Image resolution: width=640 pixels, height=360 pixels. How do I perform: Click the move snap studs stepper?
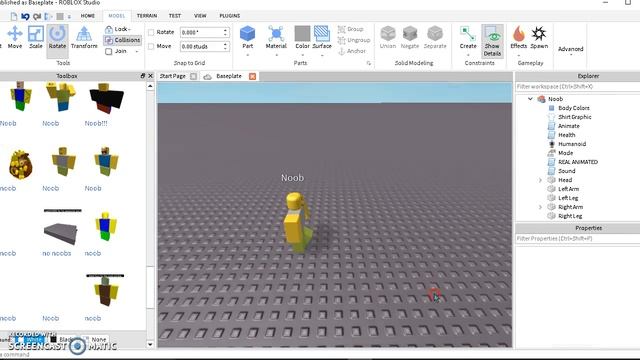226,47
